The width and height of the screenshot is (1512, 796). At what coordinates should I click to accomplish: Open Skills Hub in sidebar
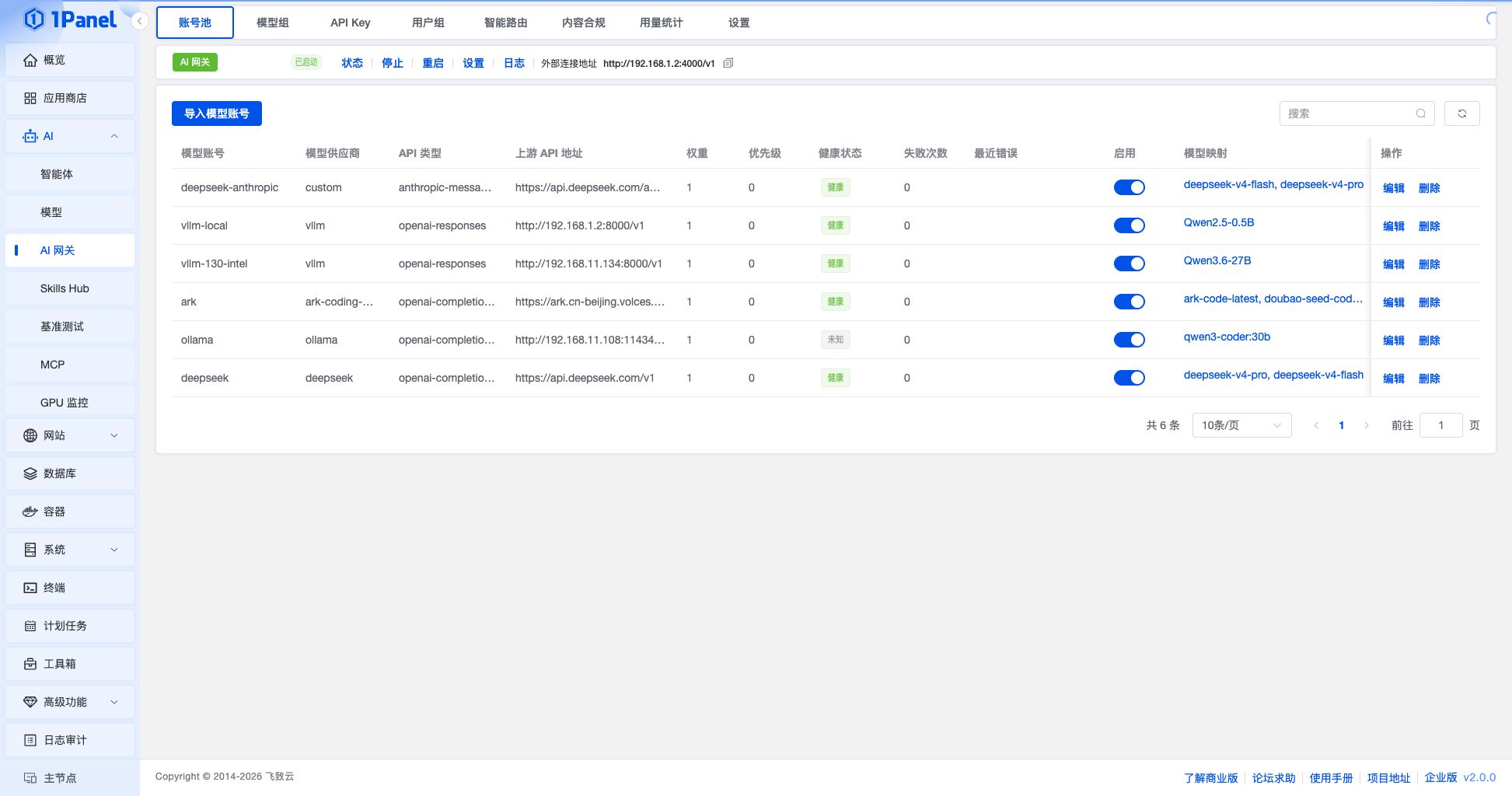pos(70,288)
